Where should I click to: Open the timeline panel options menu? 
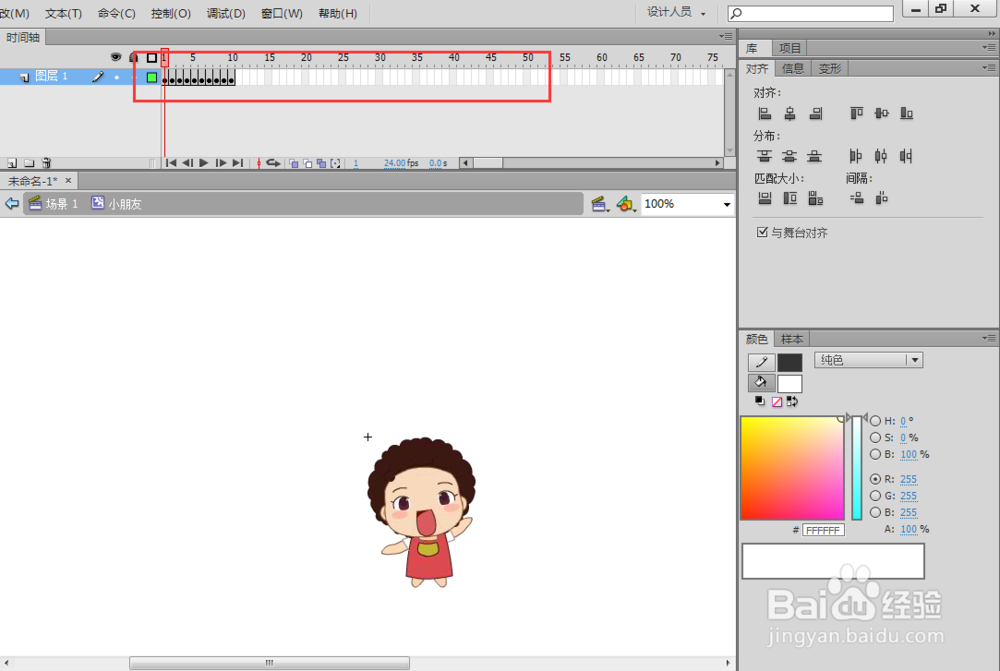point(726,36)
